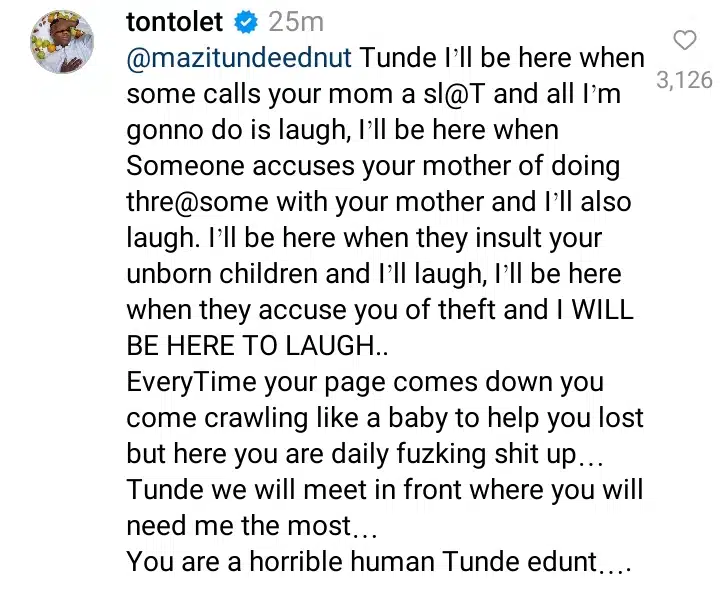View the 3,126 likes count
Viewport: 720px width, 592px height.
[684, 80]
